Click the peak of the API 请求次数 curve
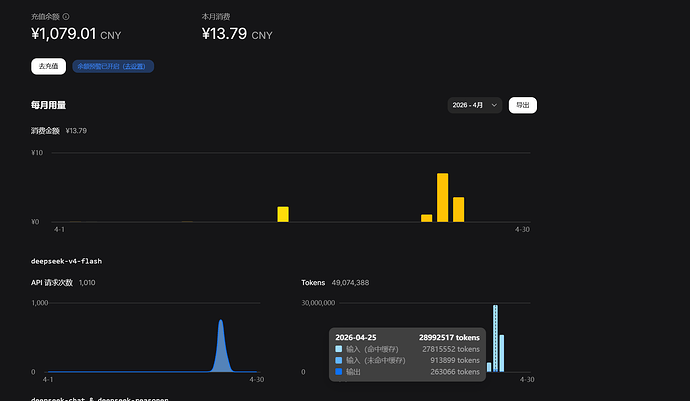Image resolution: width=690 pixels, height=401 pixels. (221, 320)
